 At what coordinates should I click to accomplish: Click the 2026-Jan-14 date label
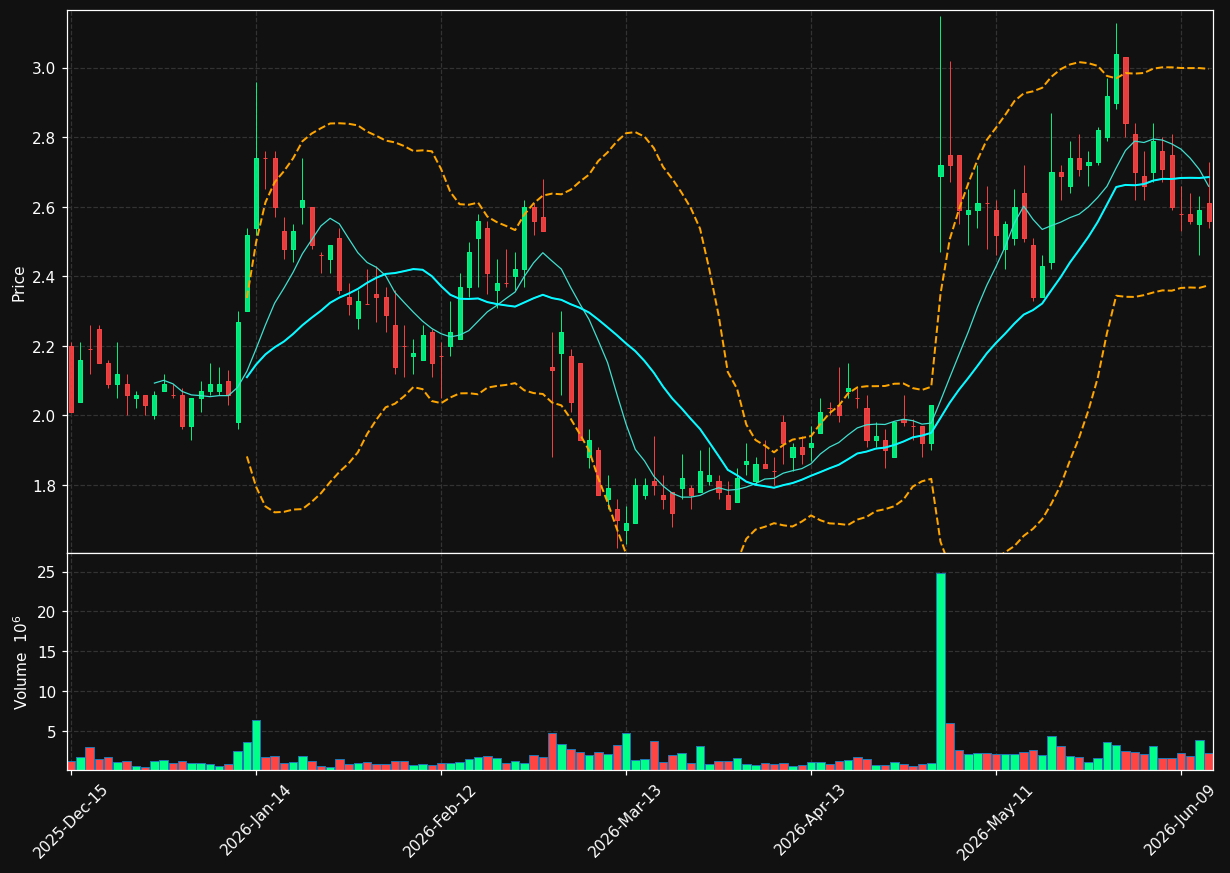point(255,821)
